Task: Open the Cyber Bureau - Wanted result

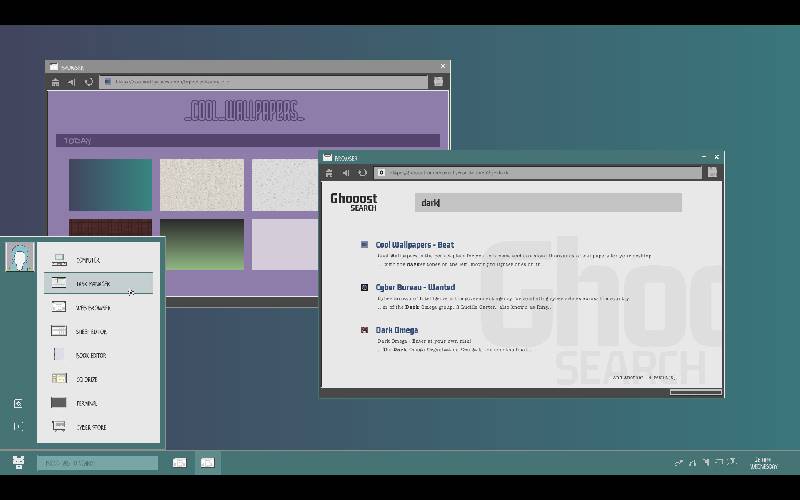Action: pos(415,287)
